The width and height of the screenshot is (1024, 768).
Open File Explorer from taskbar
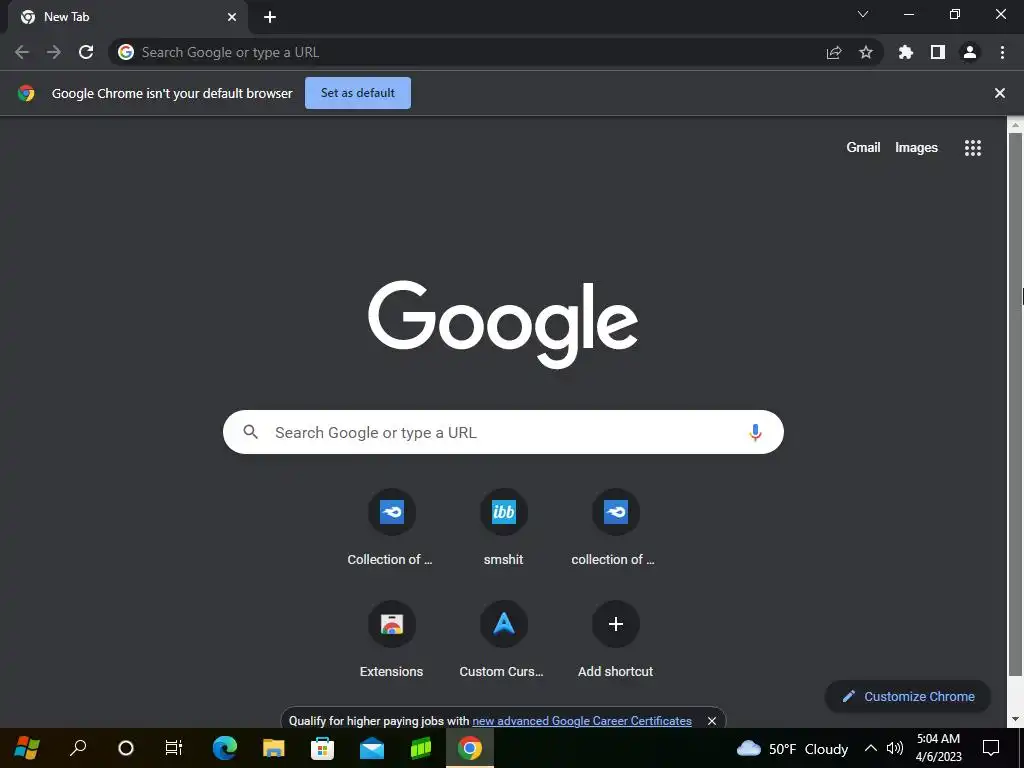[x=274, y=748]
